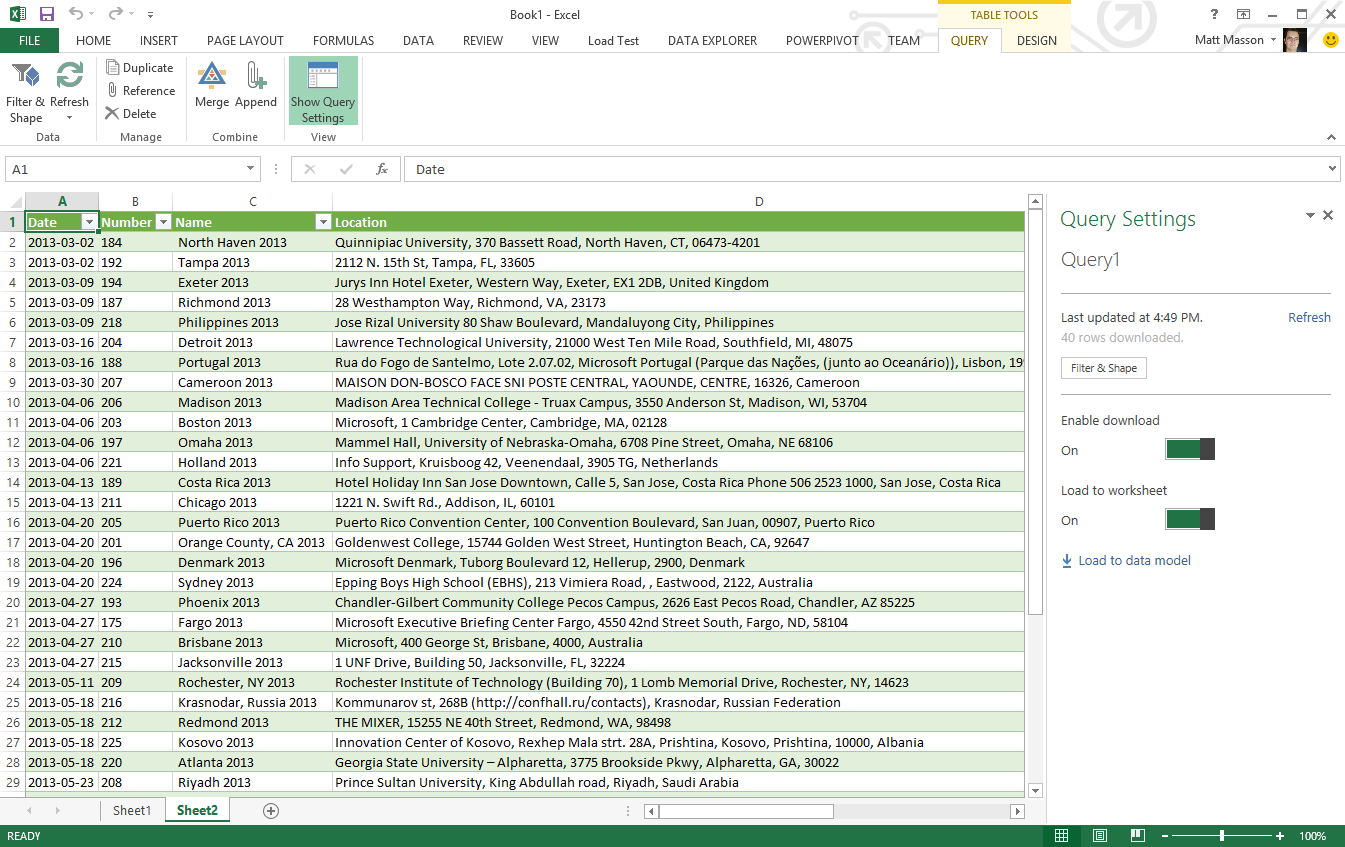The image size is (1345, 847).
Task: Click the 100% zoom level
Action: point(1313,836)
